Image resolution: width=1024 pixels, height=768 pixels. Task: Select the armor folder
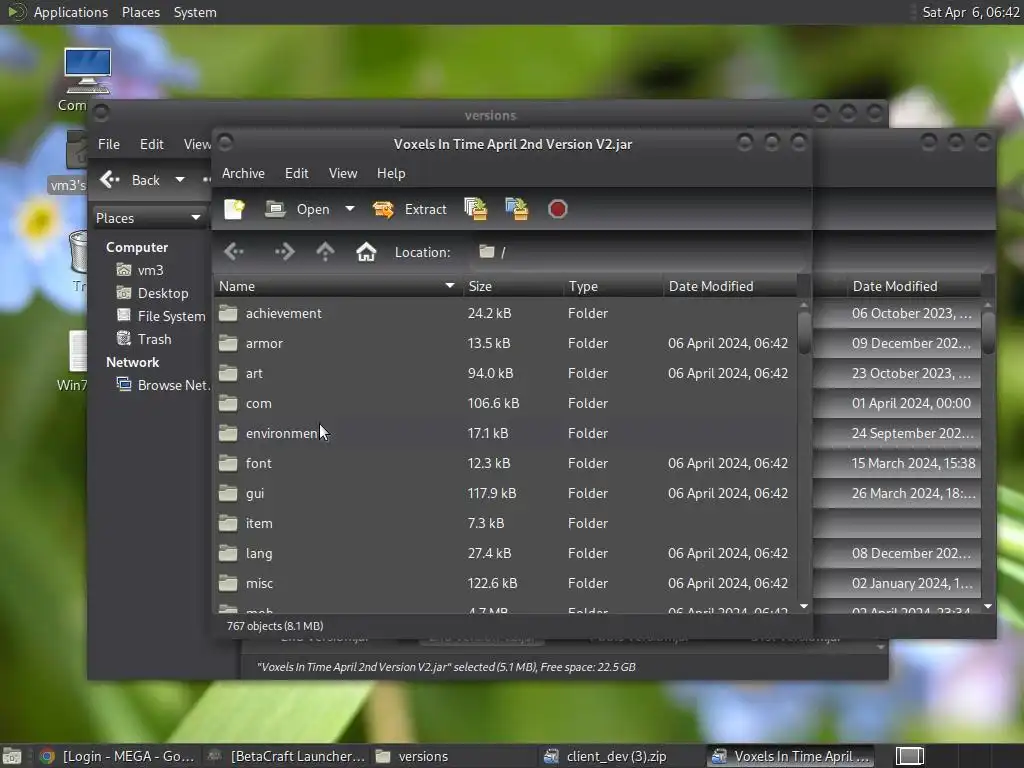pyautogui.click(x=504, y=344)
